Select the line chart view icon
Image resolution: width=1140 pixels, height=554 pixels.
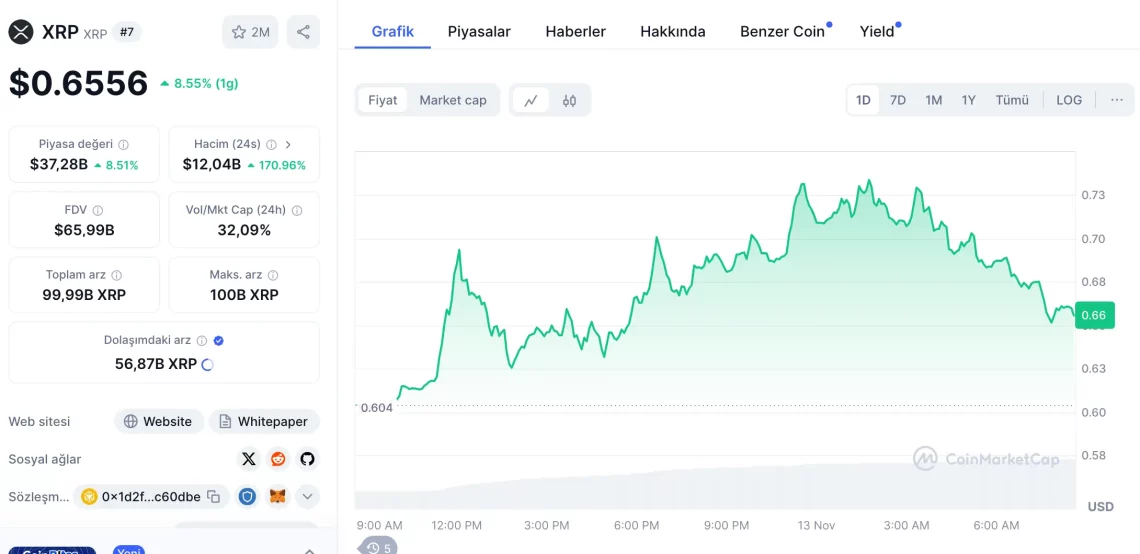[531, 100]
